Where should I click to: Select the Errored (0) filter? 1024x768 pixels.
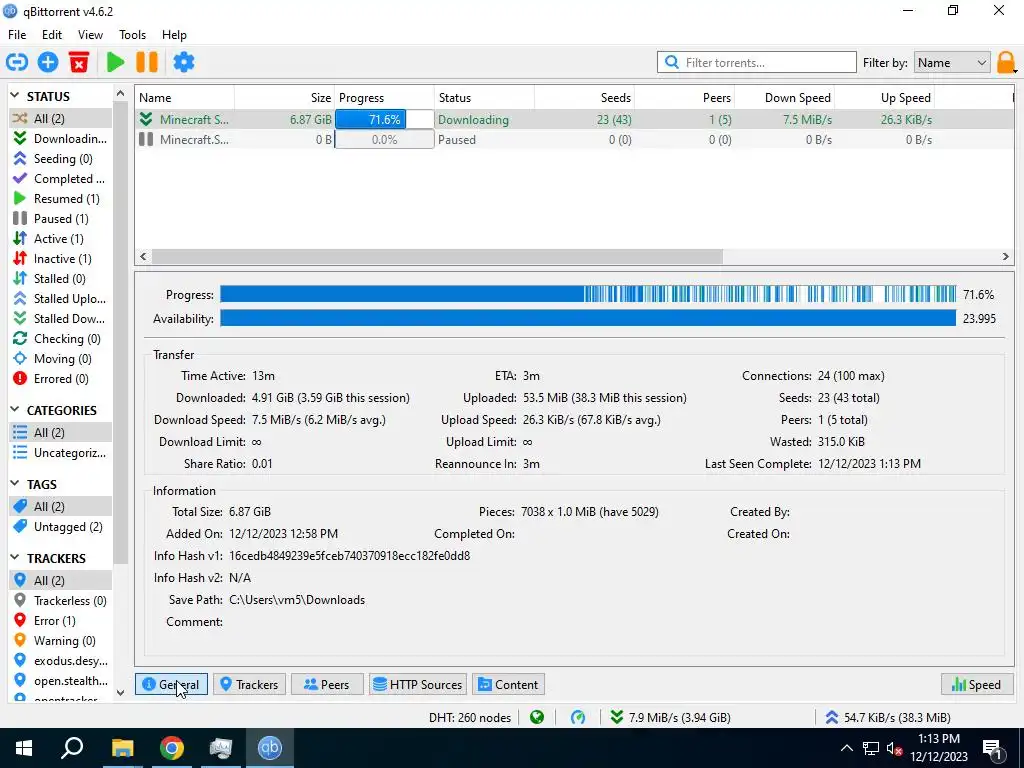60,379
